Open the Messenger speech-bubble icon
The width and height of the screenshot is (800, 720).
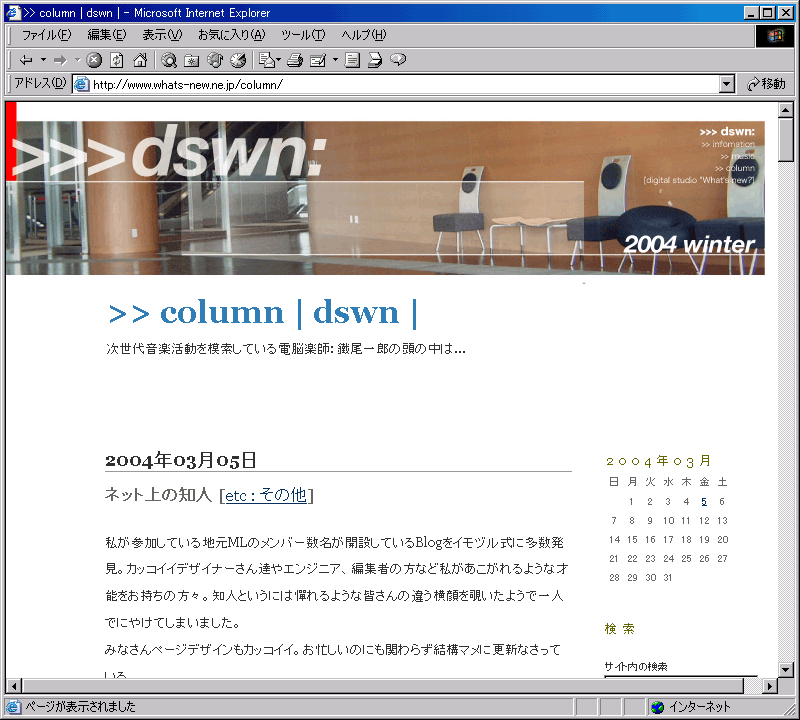398,60
